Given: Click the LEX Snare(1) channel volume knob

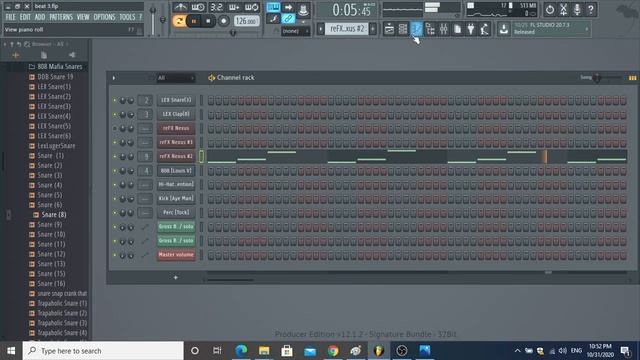Looking at the screenshot, I should pos(131,100).
